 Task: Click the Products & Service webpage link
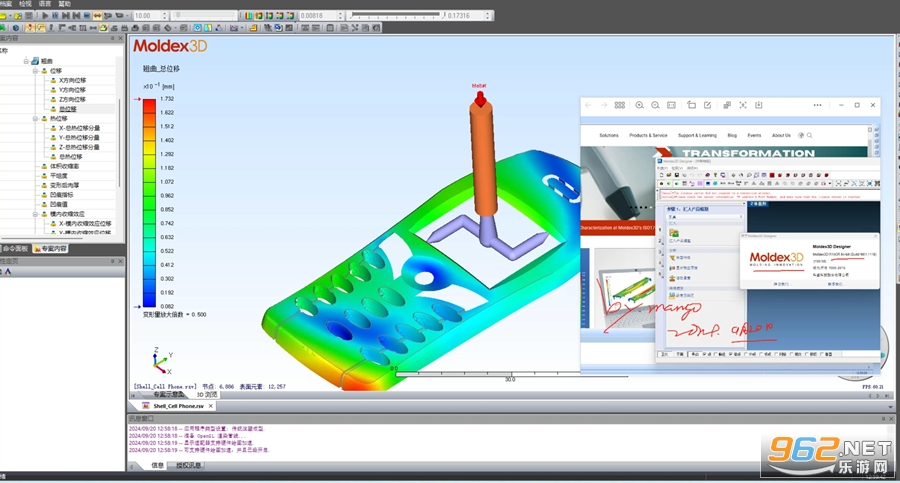tap(648, 136)
